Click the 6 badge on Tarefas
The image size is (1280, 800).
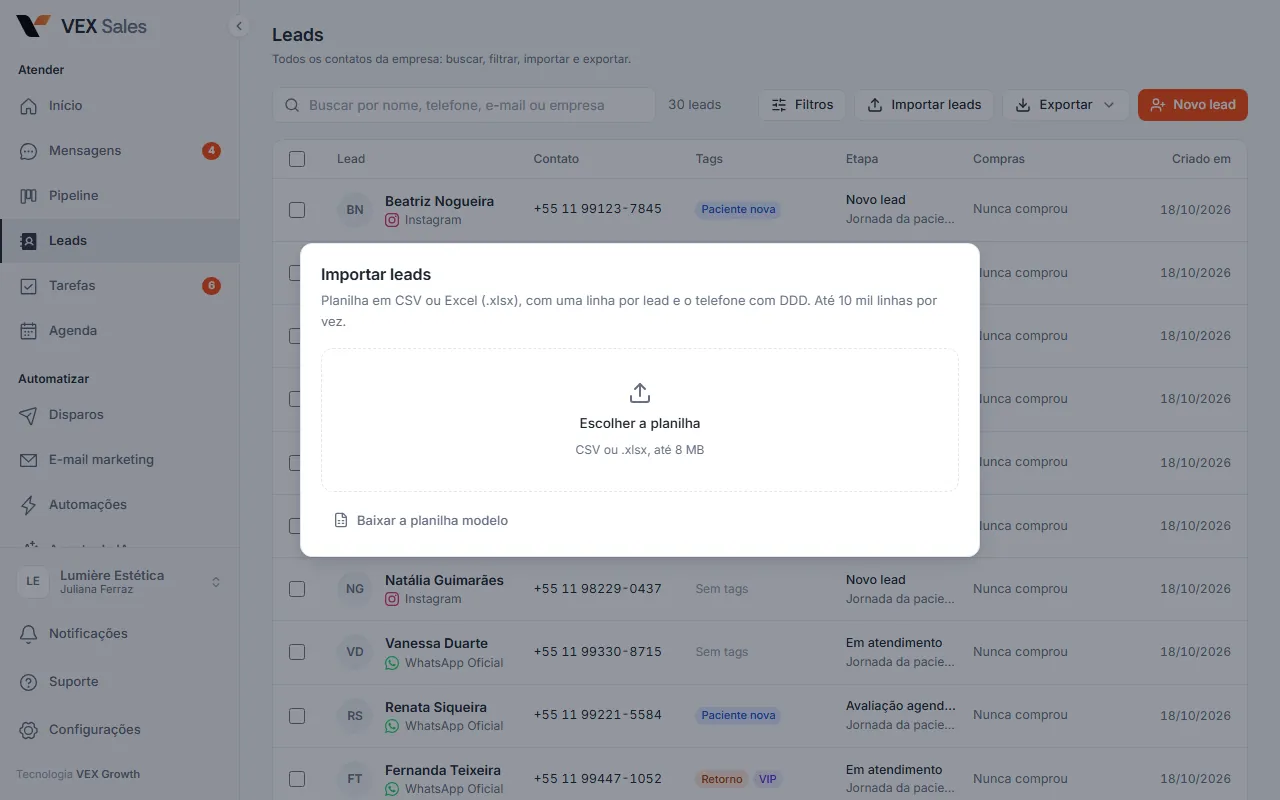pos(211,286)
